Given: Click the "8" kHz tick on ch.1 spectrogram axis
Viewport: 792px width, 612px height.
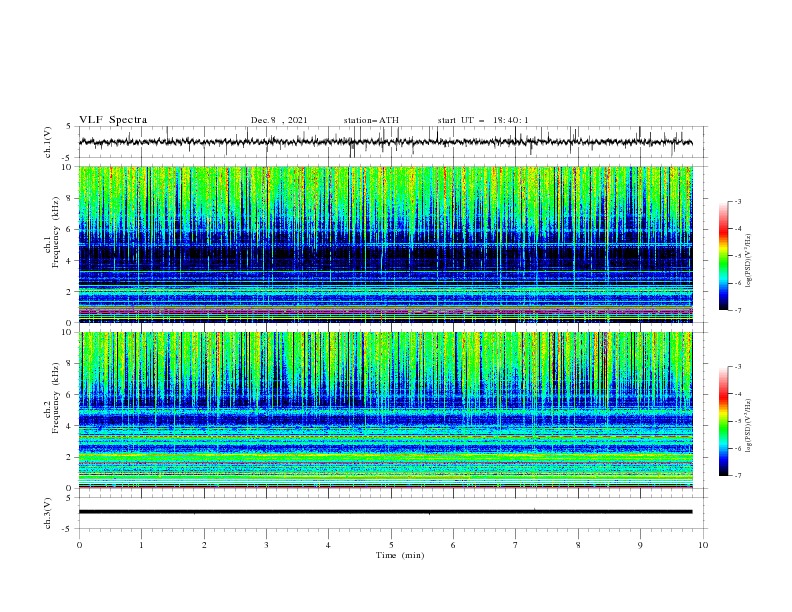Looking at the screenshot, I should tap(70, 198).
